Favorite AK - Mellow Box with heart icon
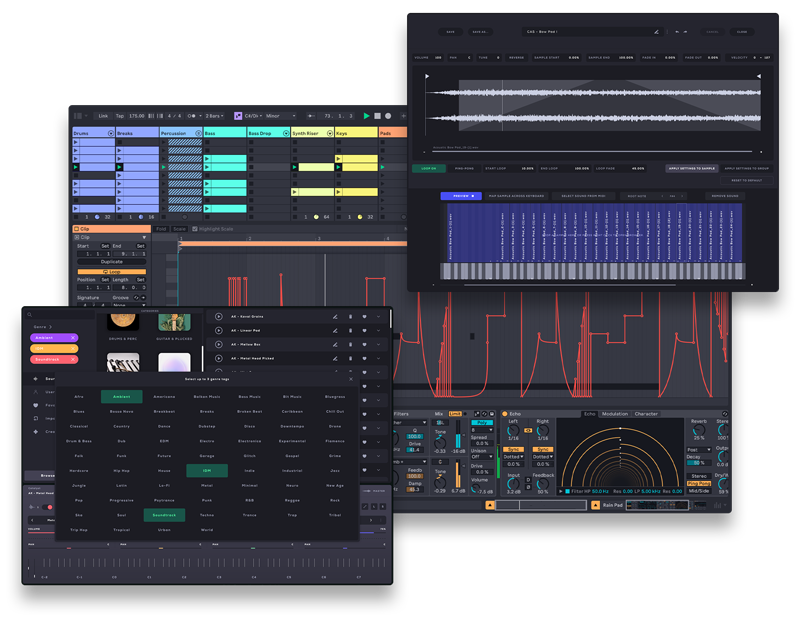This screenshot has width=800, height=618. pyautogui.click(x=364, y=344)
